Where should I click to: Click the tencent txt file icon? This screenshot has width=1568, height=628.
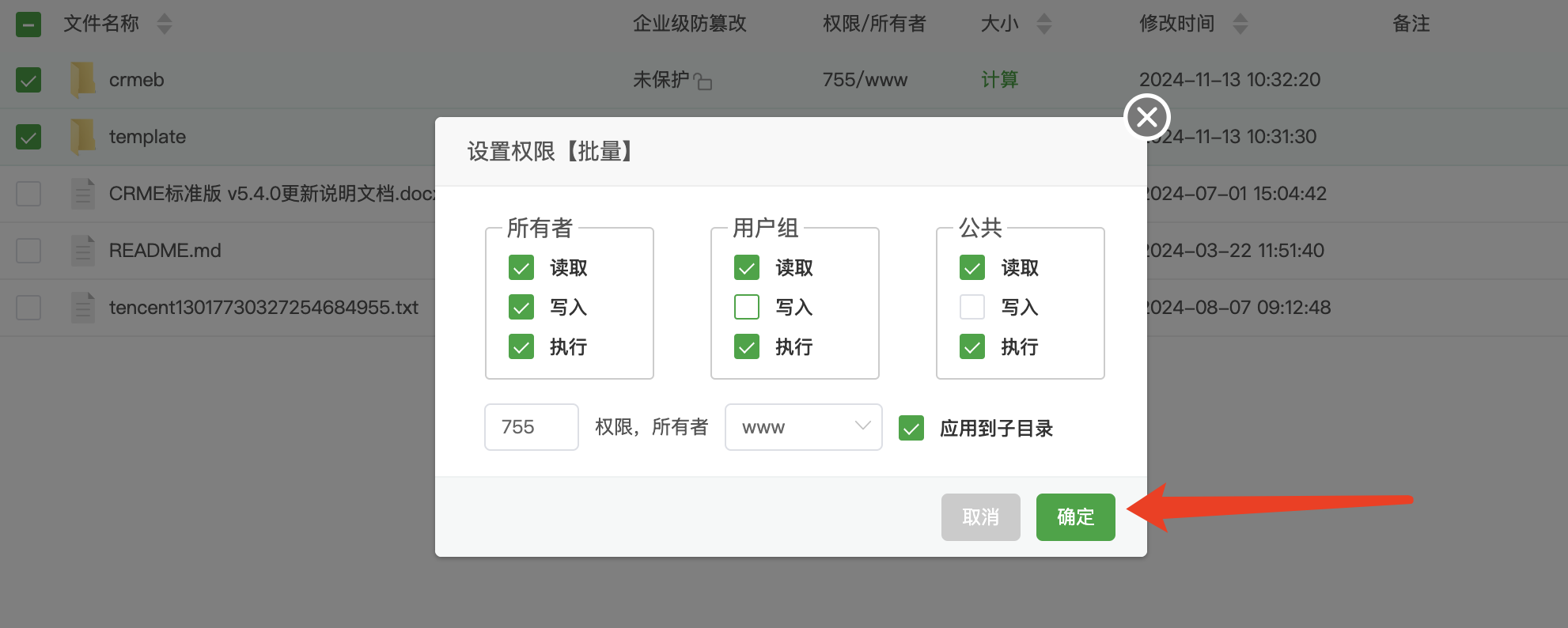[83, 308]
